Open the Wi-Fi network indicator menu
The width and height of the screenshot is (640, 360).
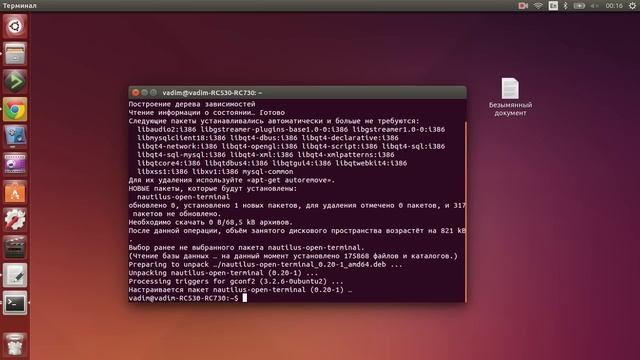pos(538,6)
